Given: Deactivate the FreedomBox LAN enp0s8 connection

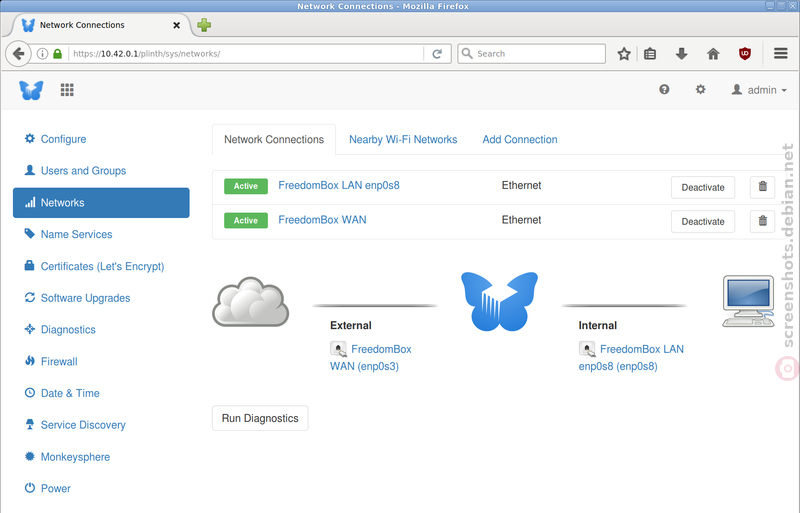Looking at the screenshot, I should point(703,187).
